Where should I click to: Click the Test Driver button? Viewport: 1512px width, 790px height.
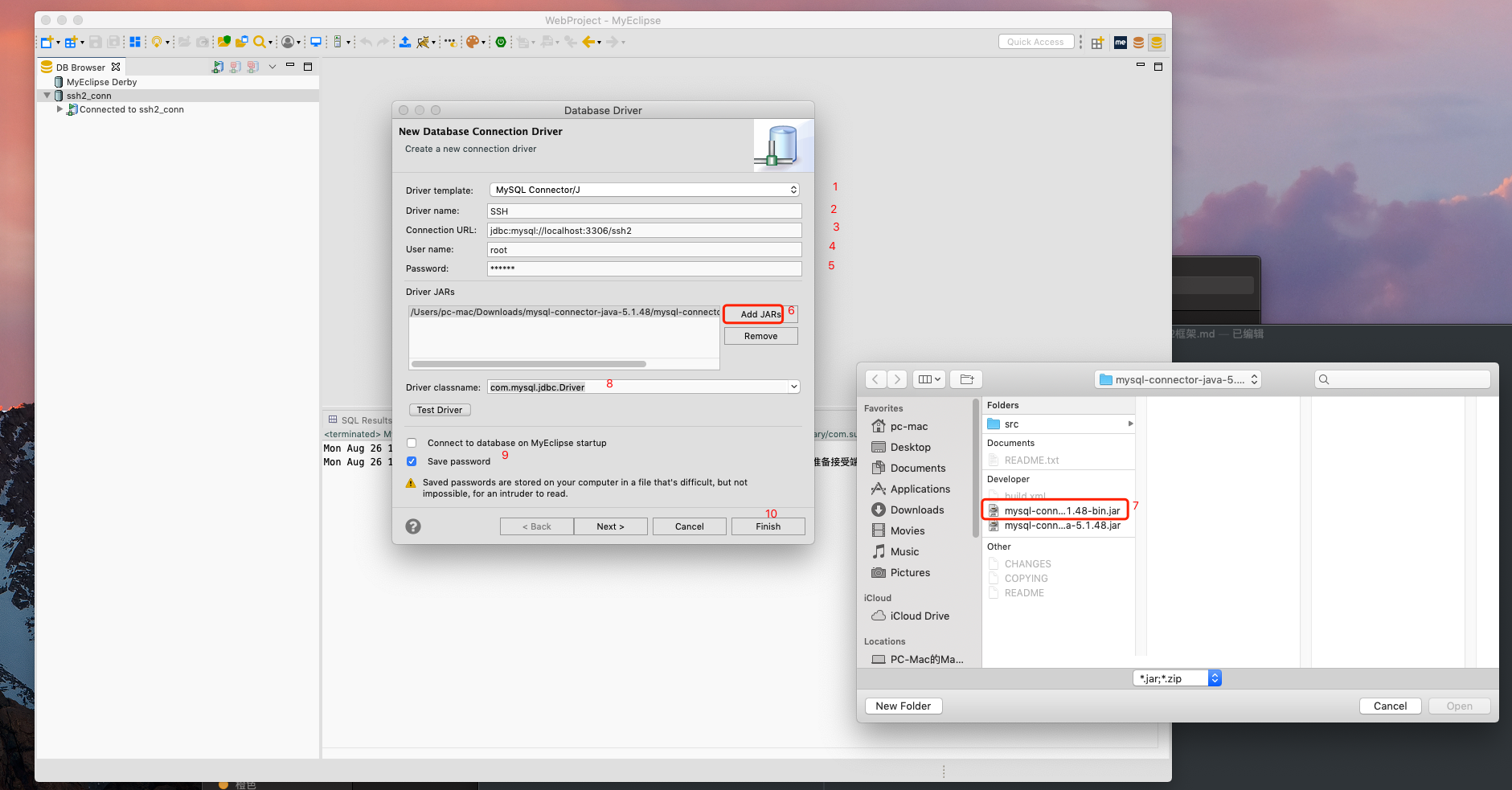point(440,410)
